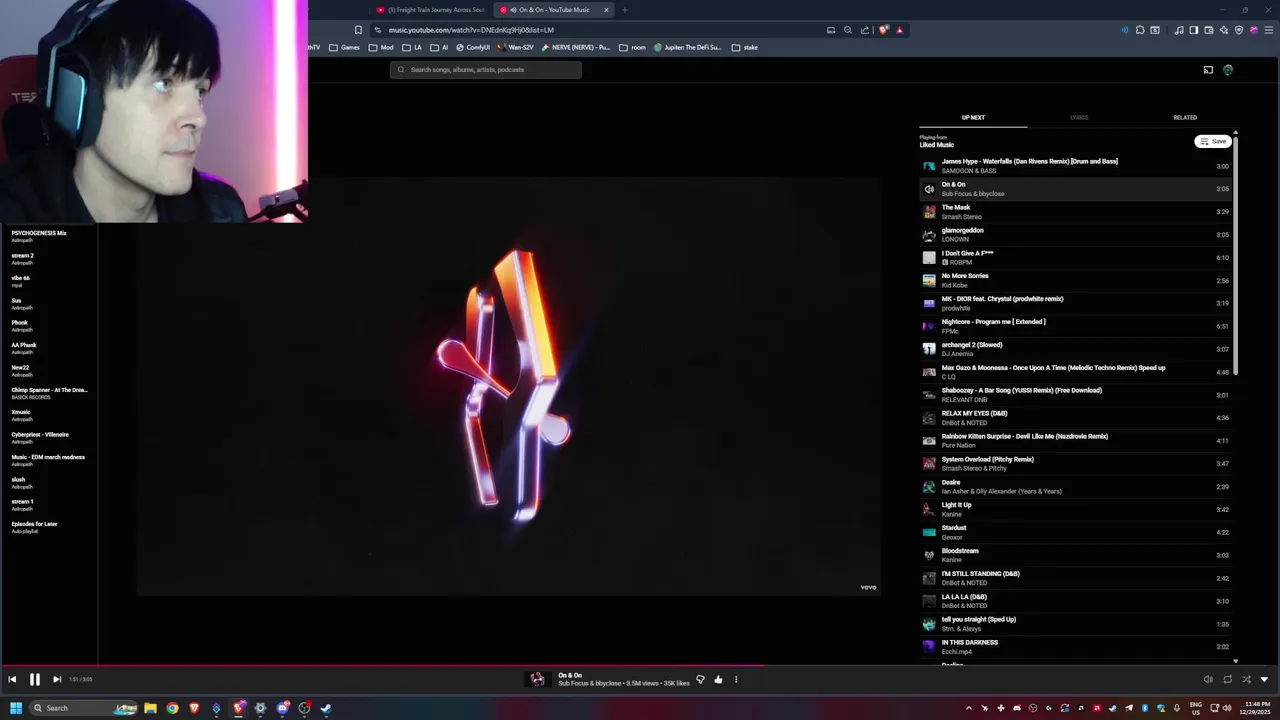Show hidden system tray icons
1280x720 pixels.
[x=968, y=708]
